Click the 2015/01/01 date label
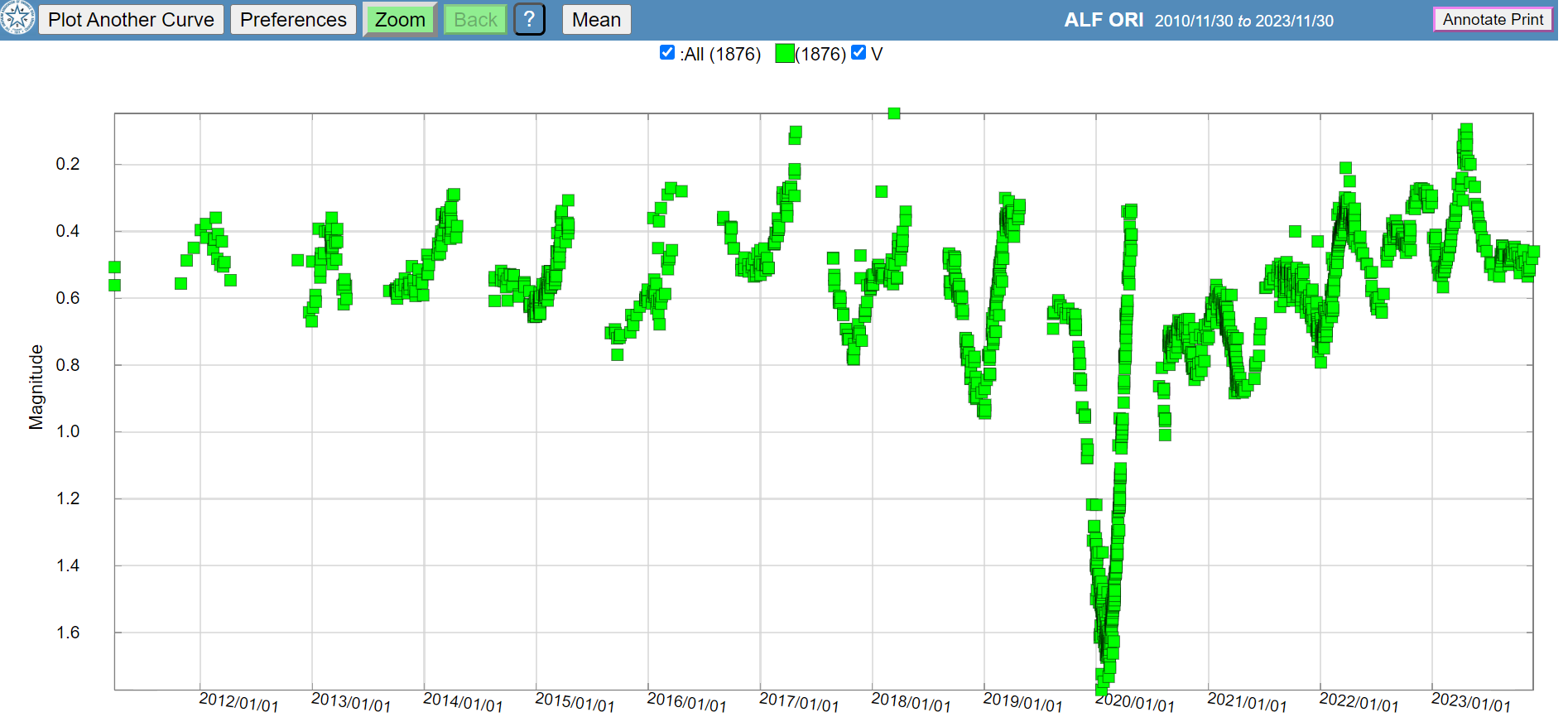This screenshot has width=1568, height=717. point(575,702)
